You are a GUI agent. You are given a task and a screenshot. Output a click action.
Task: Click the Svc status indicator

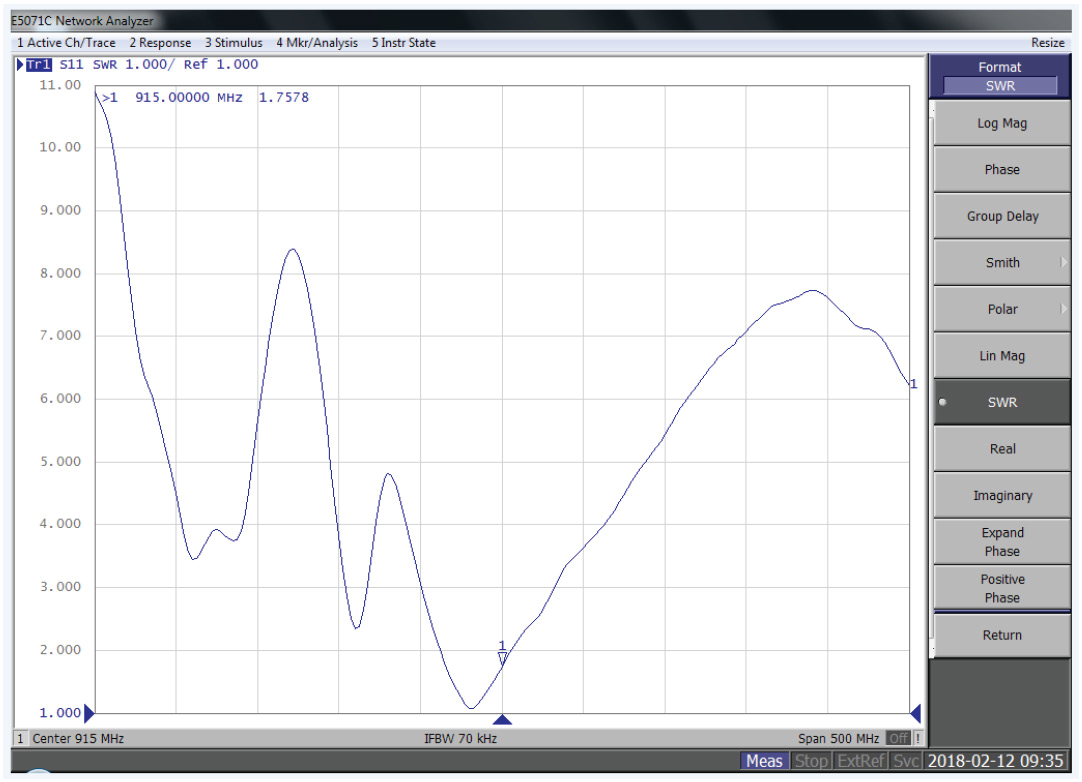coord(906,762)
